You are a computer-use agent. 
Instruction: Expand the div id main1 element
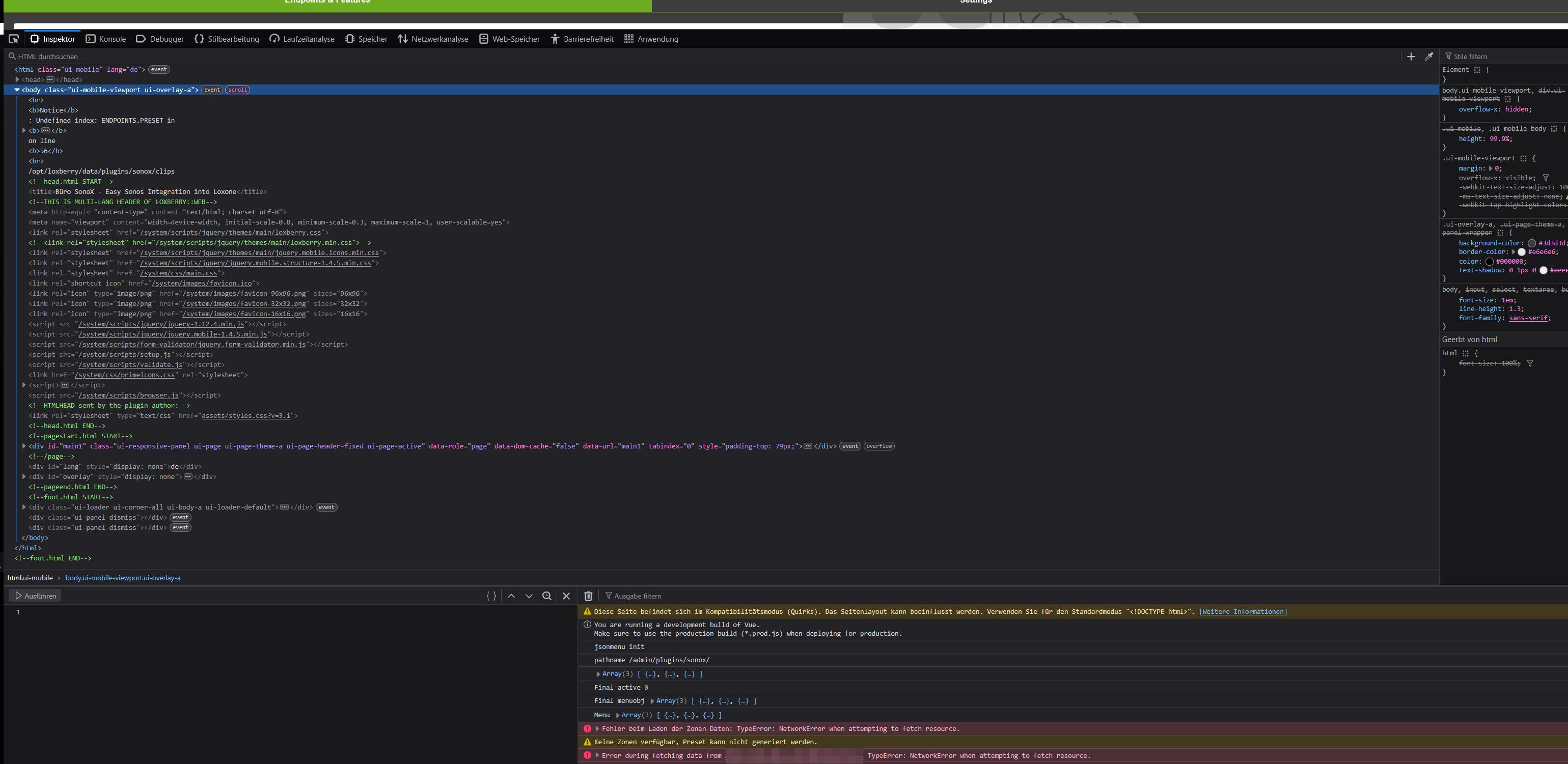[x=24, y=446]
